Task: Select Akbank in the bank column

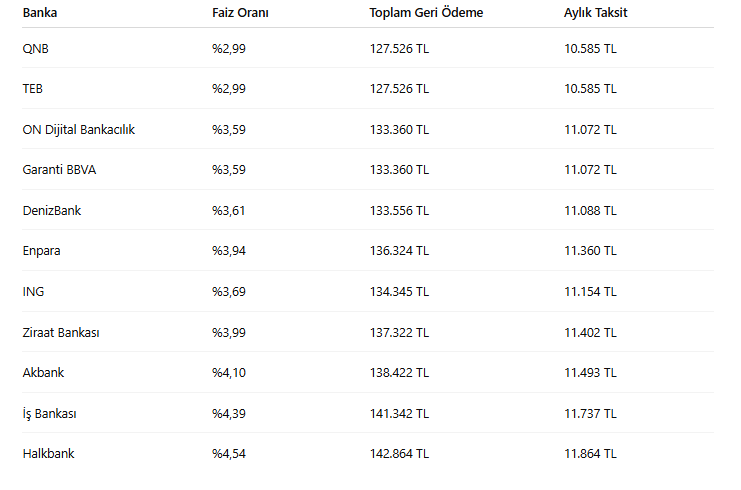Action: click(x=43, y=372)
